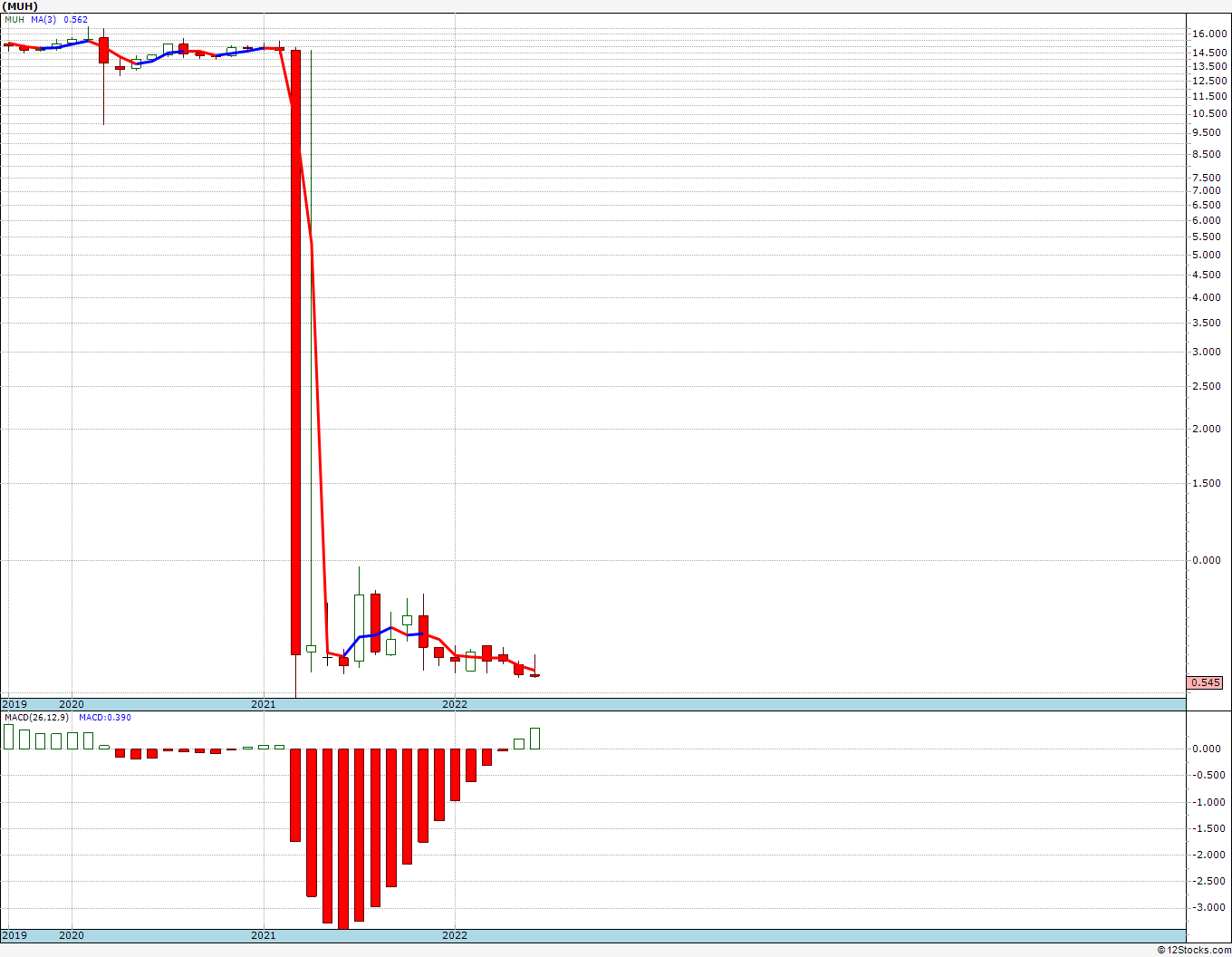
Task: Click 2020 on the MACD panel time axis
Action: 72,934
